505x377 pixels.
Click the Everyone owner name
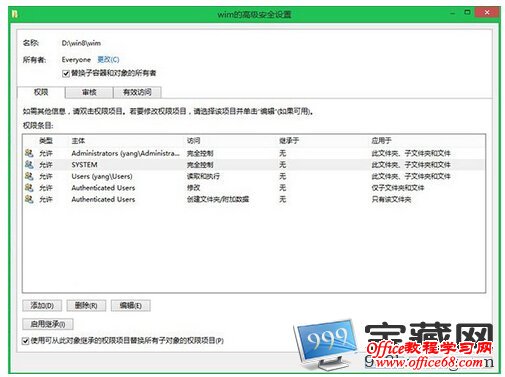(x=76, y=60)
